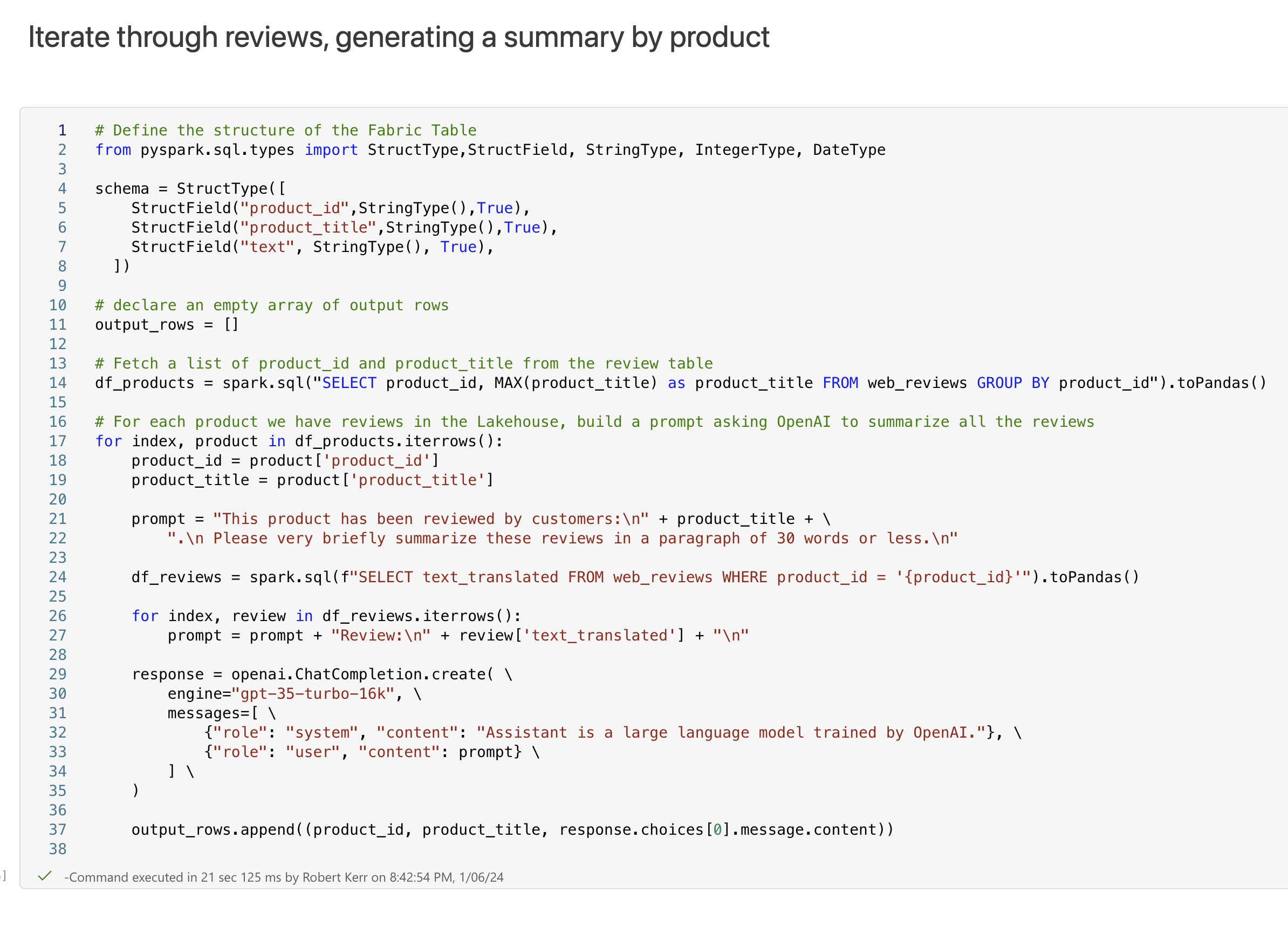Click the command executed status text

coord(283,877)
